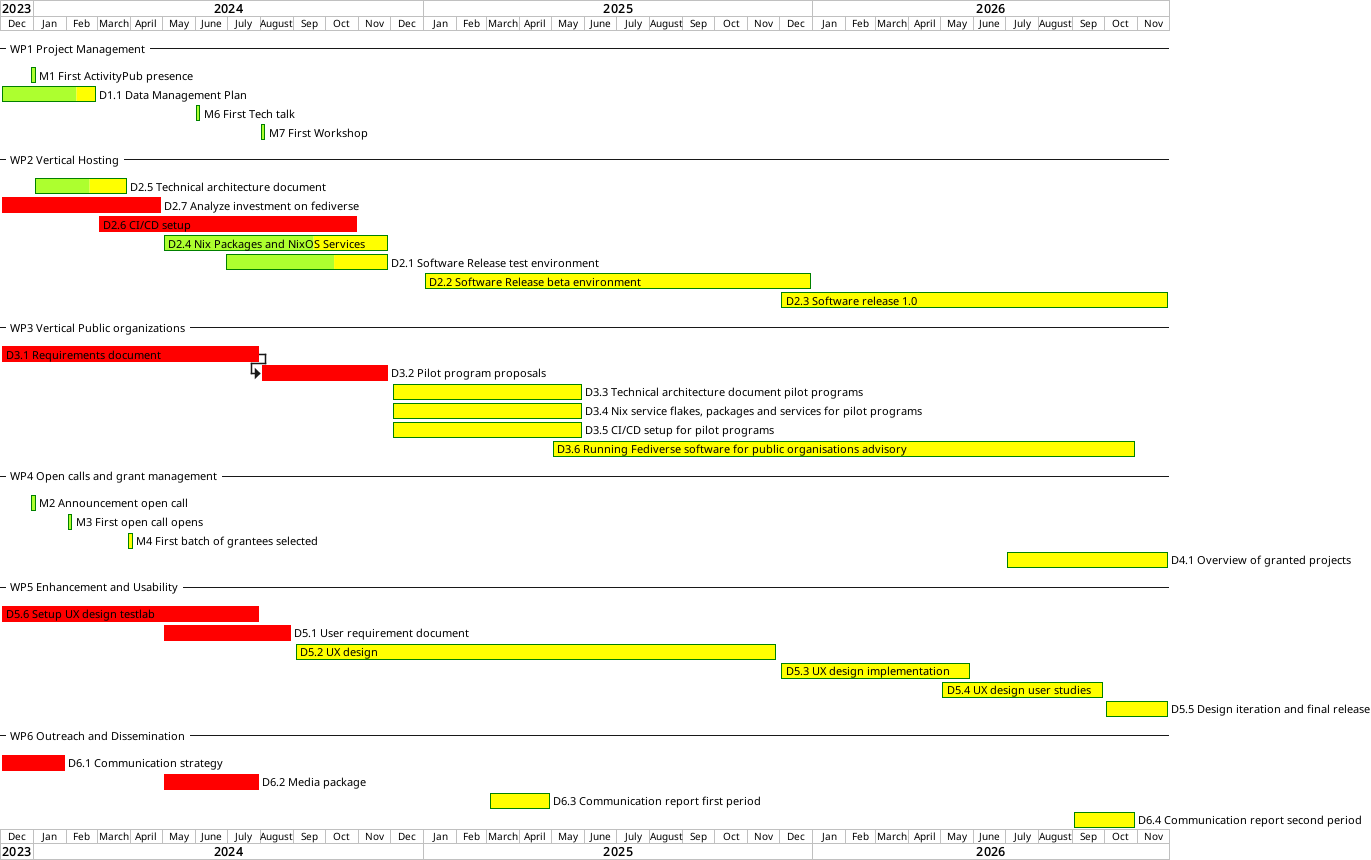The image size is (1371, 860).
Task: Click the M4 First batch of grantees milestone
Action: click(130, 541)
